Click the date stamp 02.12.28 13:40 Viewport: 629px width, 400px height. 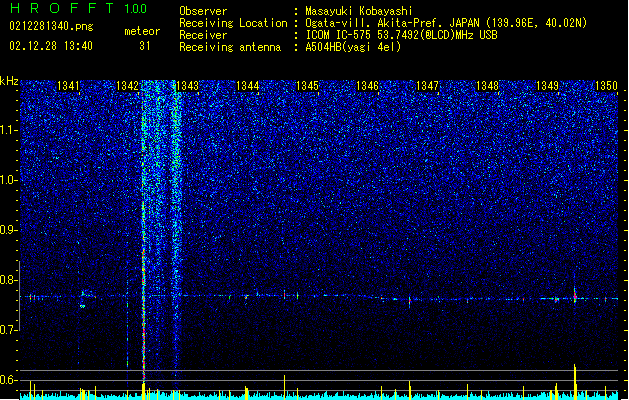point(51,46)
